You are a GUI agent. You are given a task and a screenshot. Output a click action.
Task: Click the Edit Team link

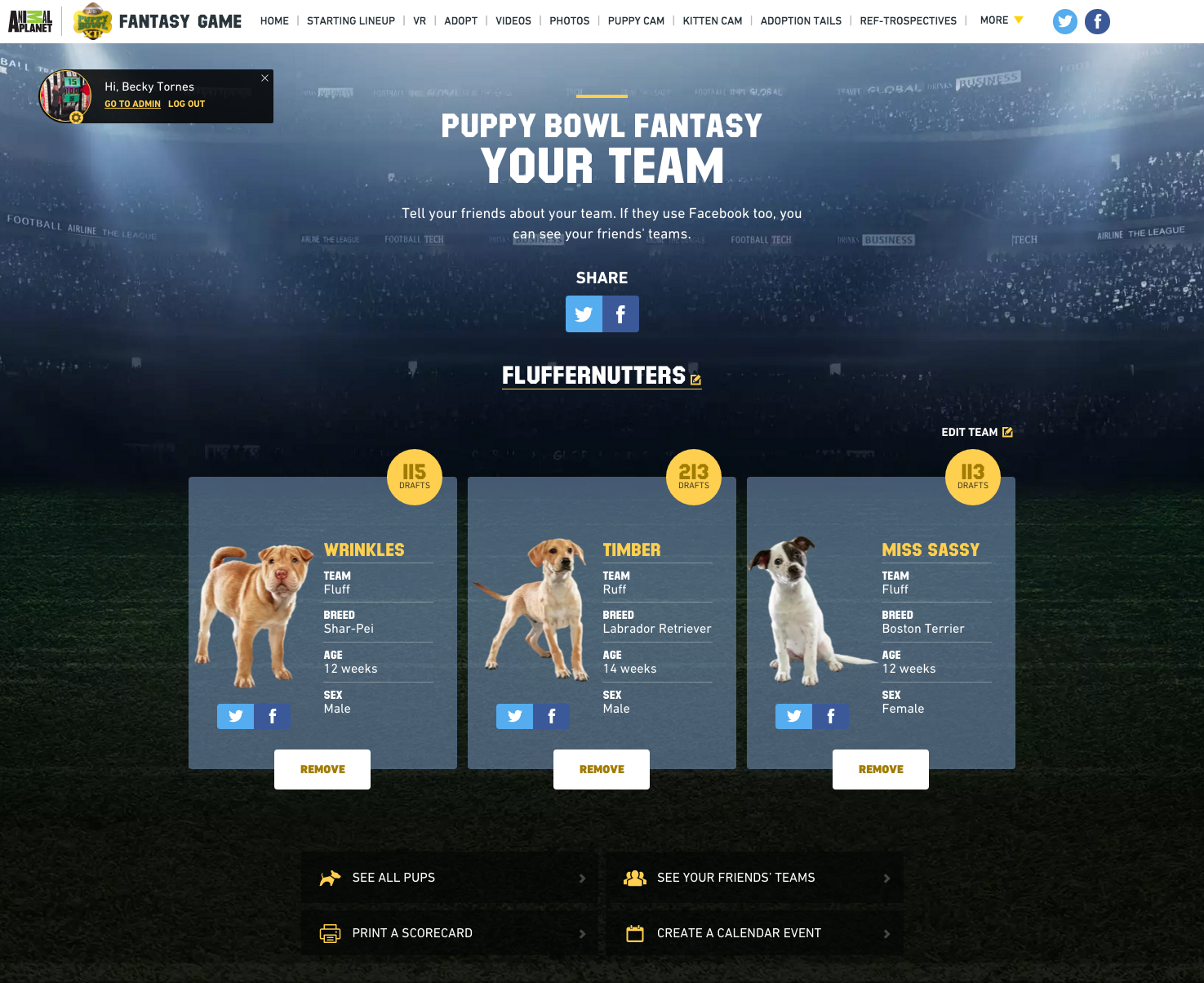click(x=977, y=432)
